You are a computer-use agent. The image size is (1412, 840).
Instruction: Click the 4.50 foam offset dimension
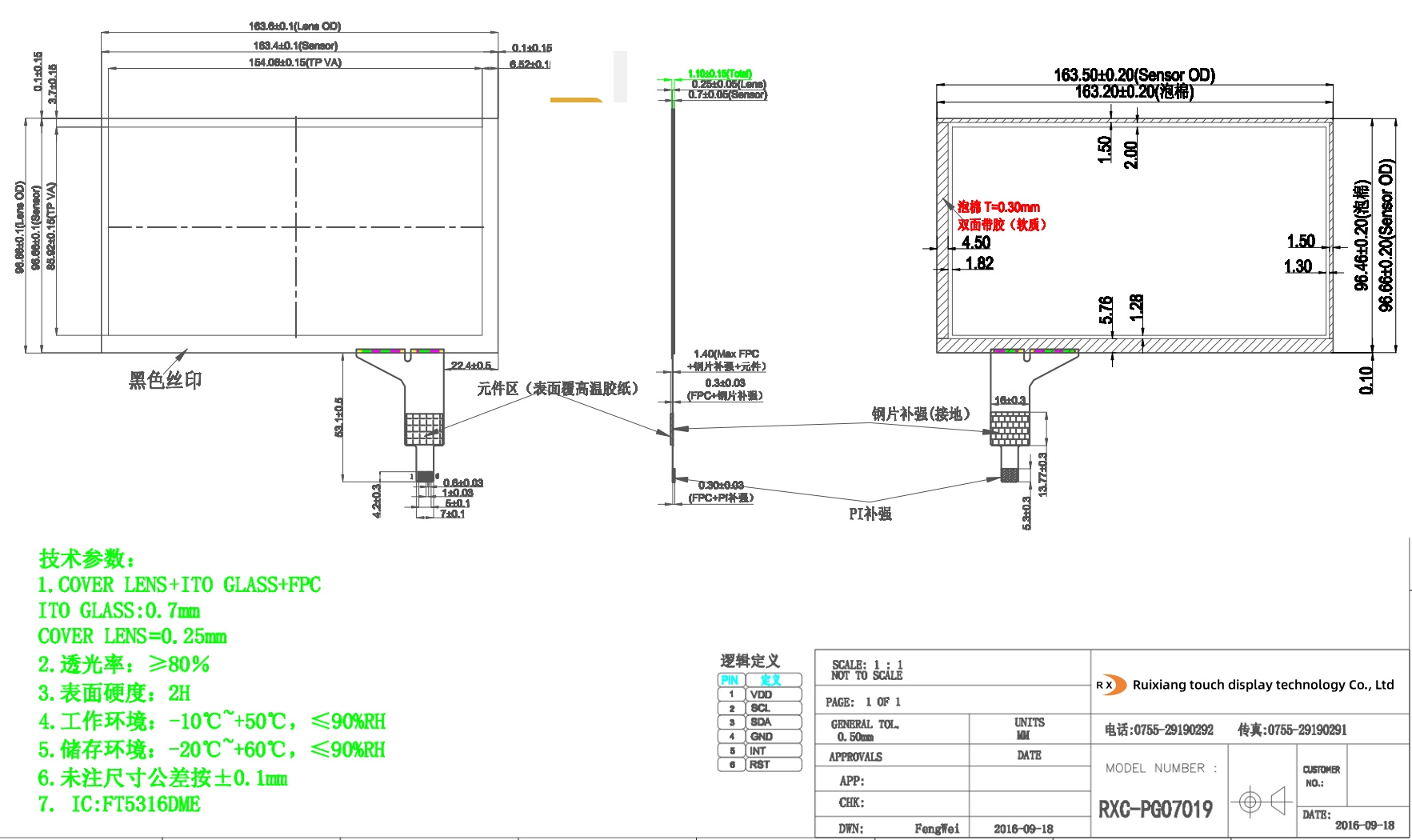click(x=976, y=242)
